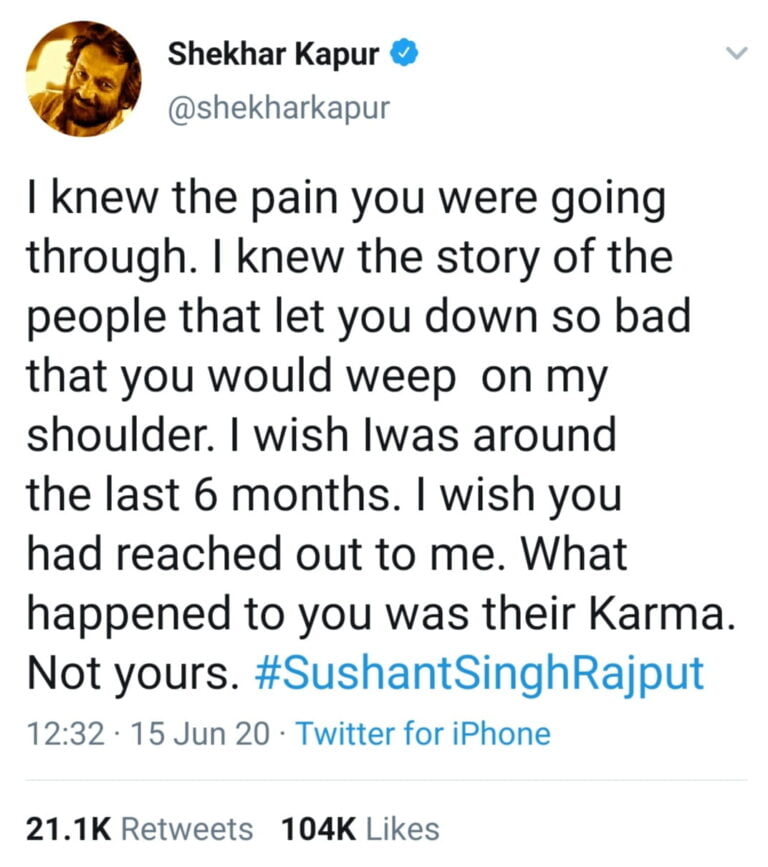Click the Likes label
Screen dimensions: 768x867
click(x=403, y=829)
